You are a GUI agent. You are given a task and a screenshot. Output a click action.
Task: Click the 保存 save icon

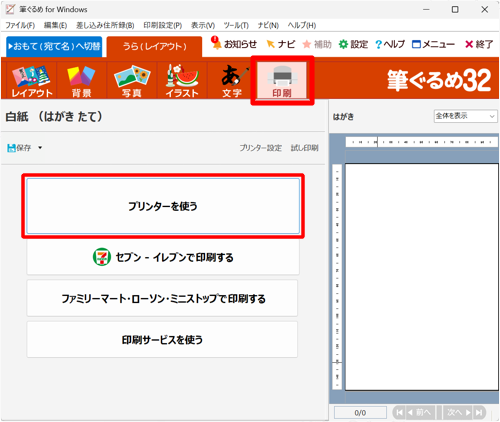tap(19, 148)
